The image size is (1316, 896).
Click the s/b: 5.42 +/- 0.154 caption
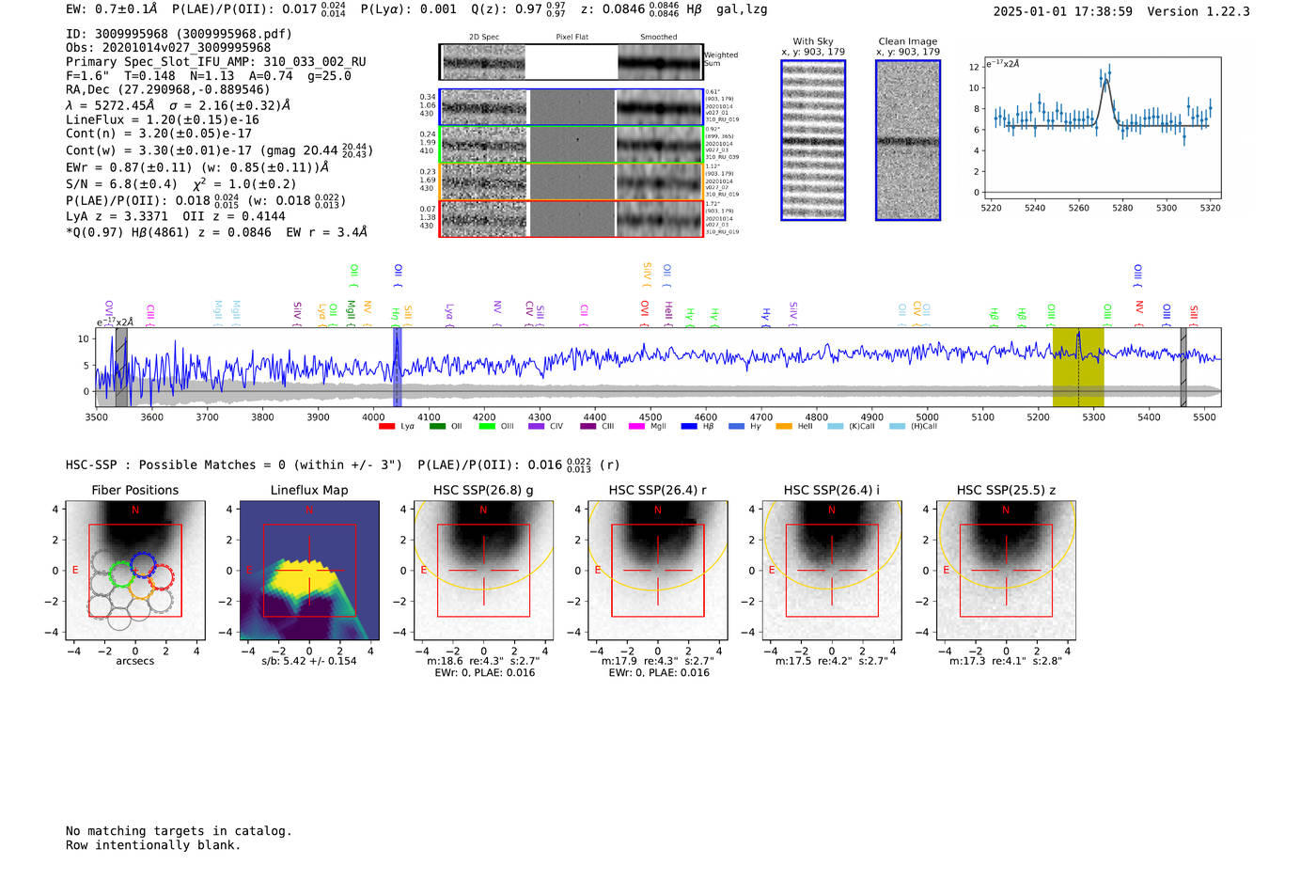(x=309, y=661)
